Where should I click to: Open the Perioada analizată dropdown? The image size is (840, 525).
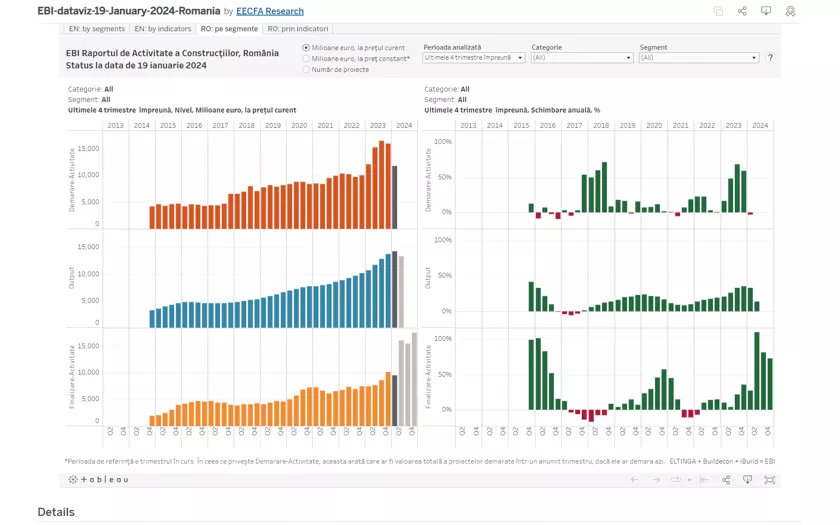click(x=474, y=57)
